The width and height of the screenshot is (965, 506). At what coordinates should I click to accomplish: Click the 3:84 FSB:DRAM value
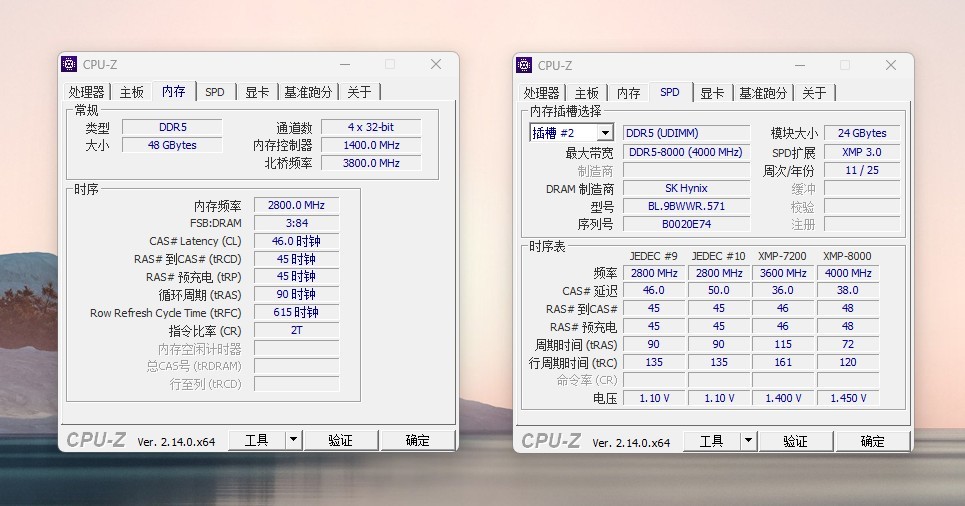coord(296,223)
